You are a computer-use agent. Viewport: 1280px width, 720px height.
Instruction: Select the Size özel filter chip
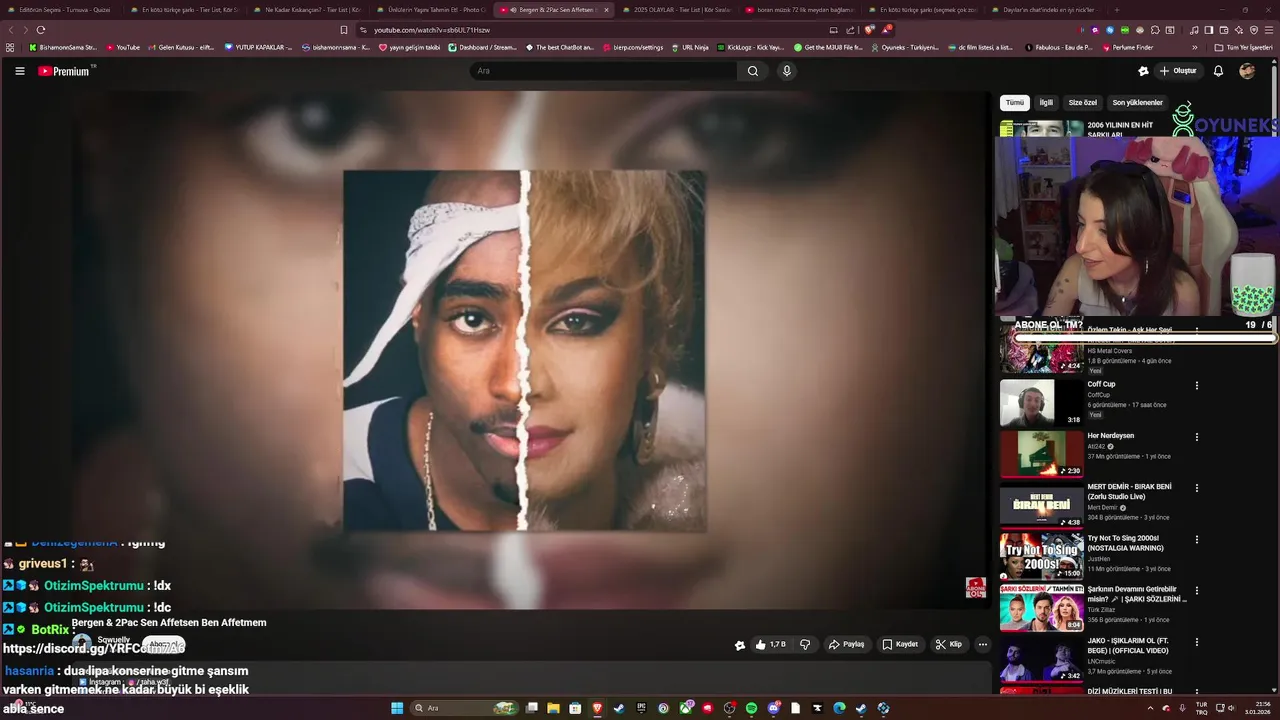[x=1083, y=103]
